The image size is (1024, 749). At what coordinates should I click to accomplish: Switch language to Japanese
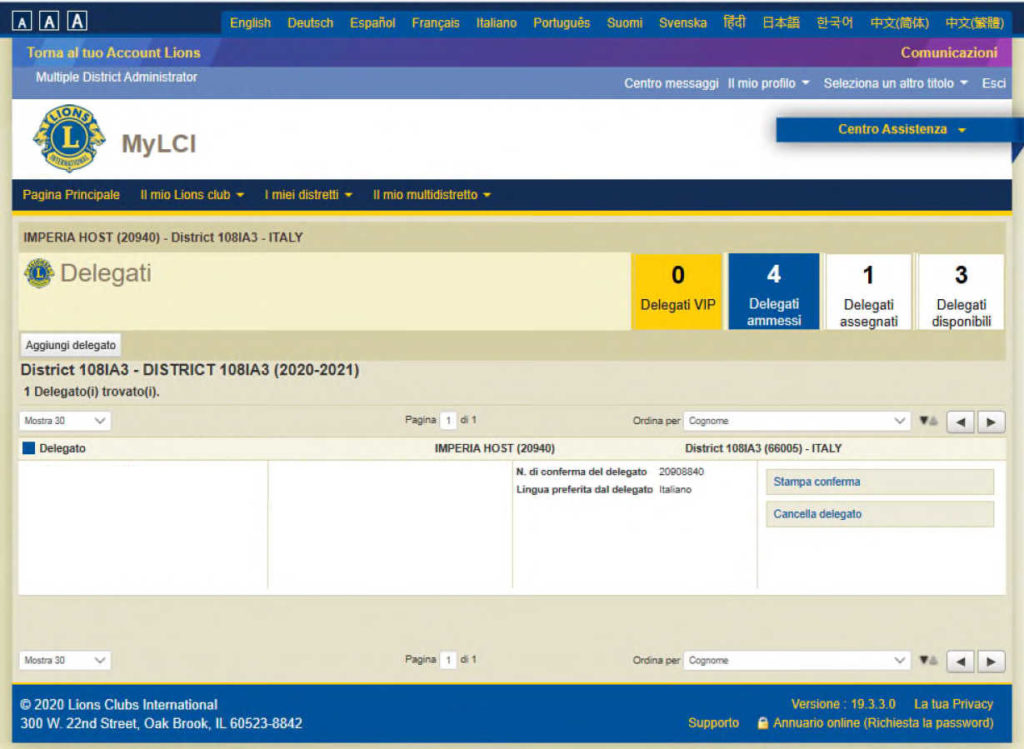[781, 23]
